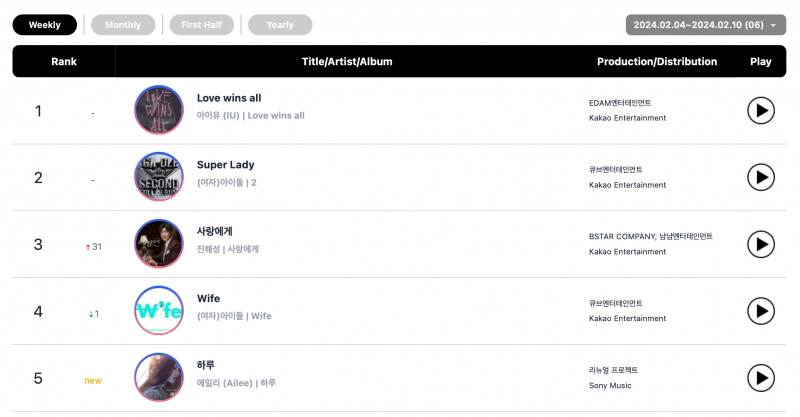Open the Wife song title link

[x=208, y=299]
